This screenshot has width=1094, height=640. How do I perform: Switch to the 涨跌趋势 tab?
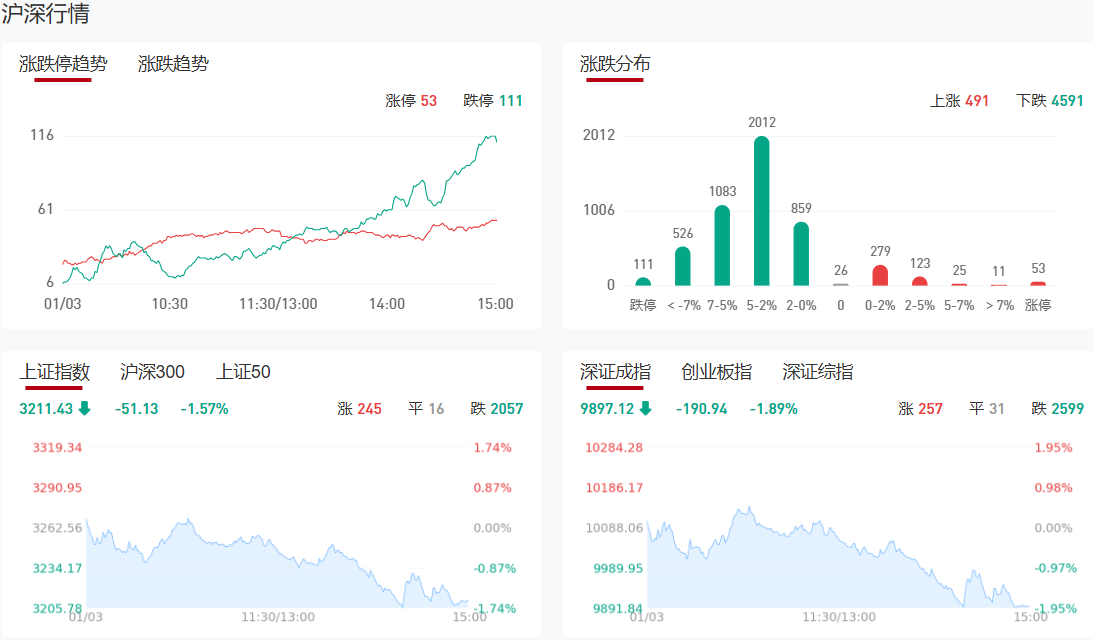[x=173, y=64]
